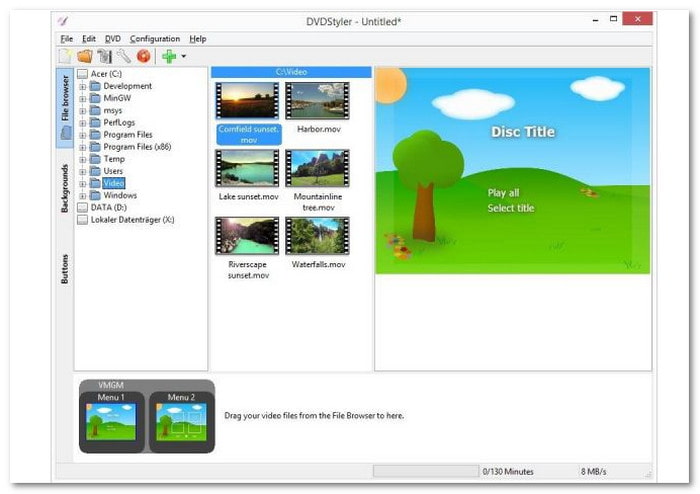Select the Lokaler Datenträger (X:) drive
Image resolution: width=700 pixels, height=494 pixels.
click(x=132, y=220)
